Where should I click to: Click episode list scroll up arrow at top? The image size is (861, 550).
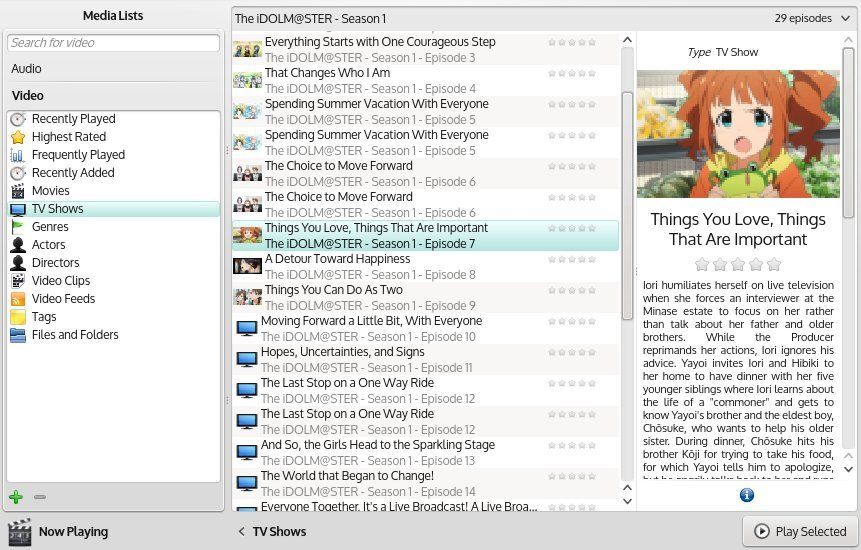(x=627, y=40)
